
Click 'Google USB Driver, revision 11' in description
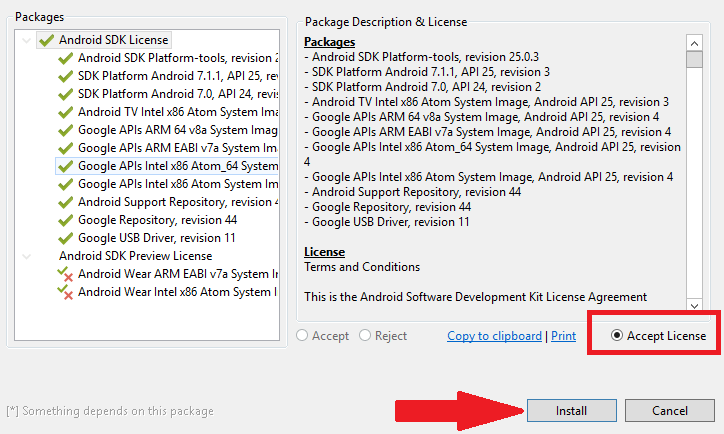(391, 222)
